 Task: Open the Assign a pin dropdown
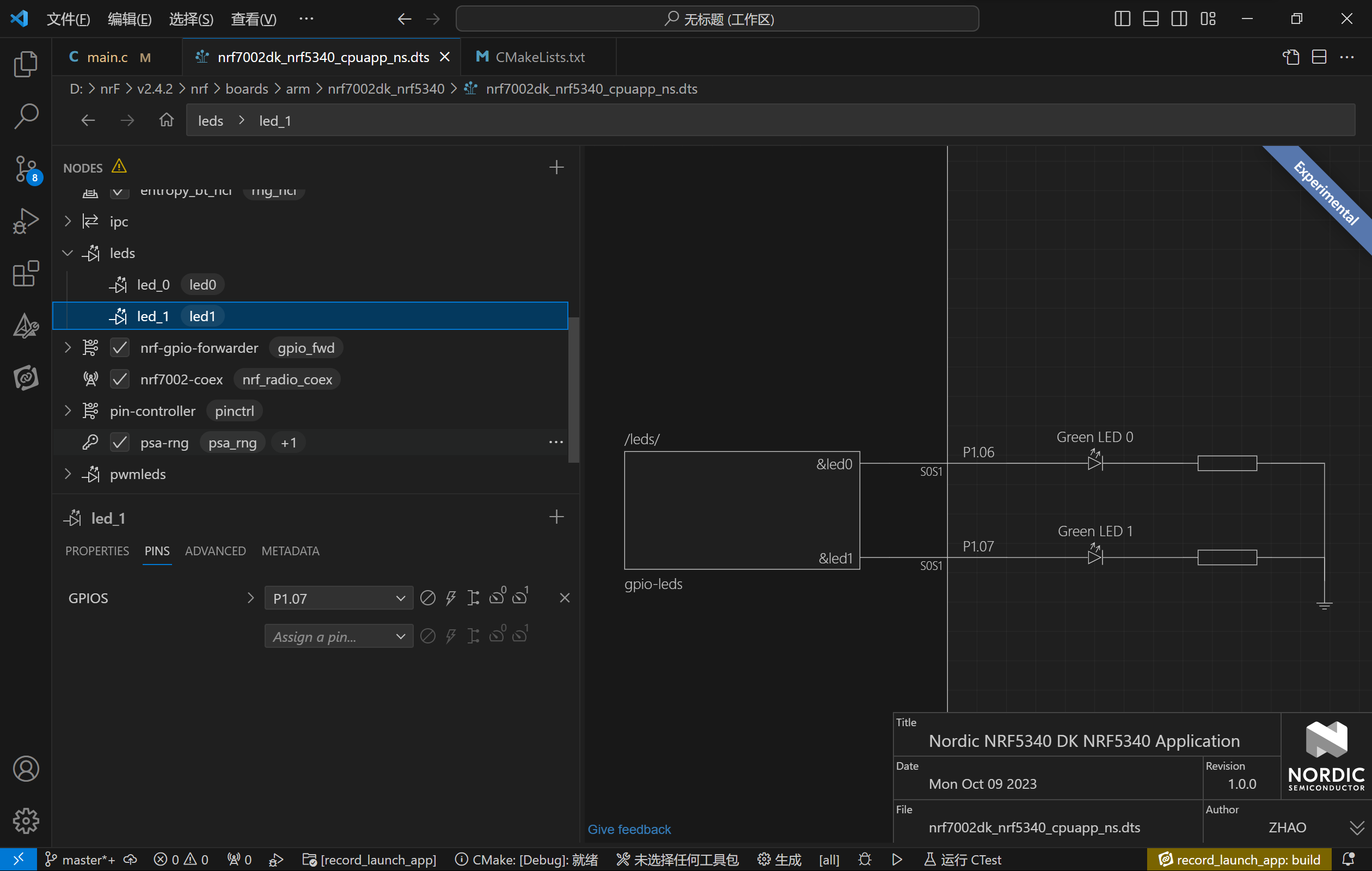tap(339, 636)
